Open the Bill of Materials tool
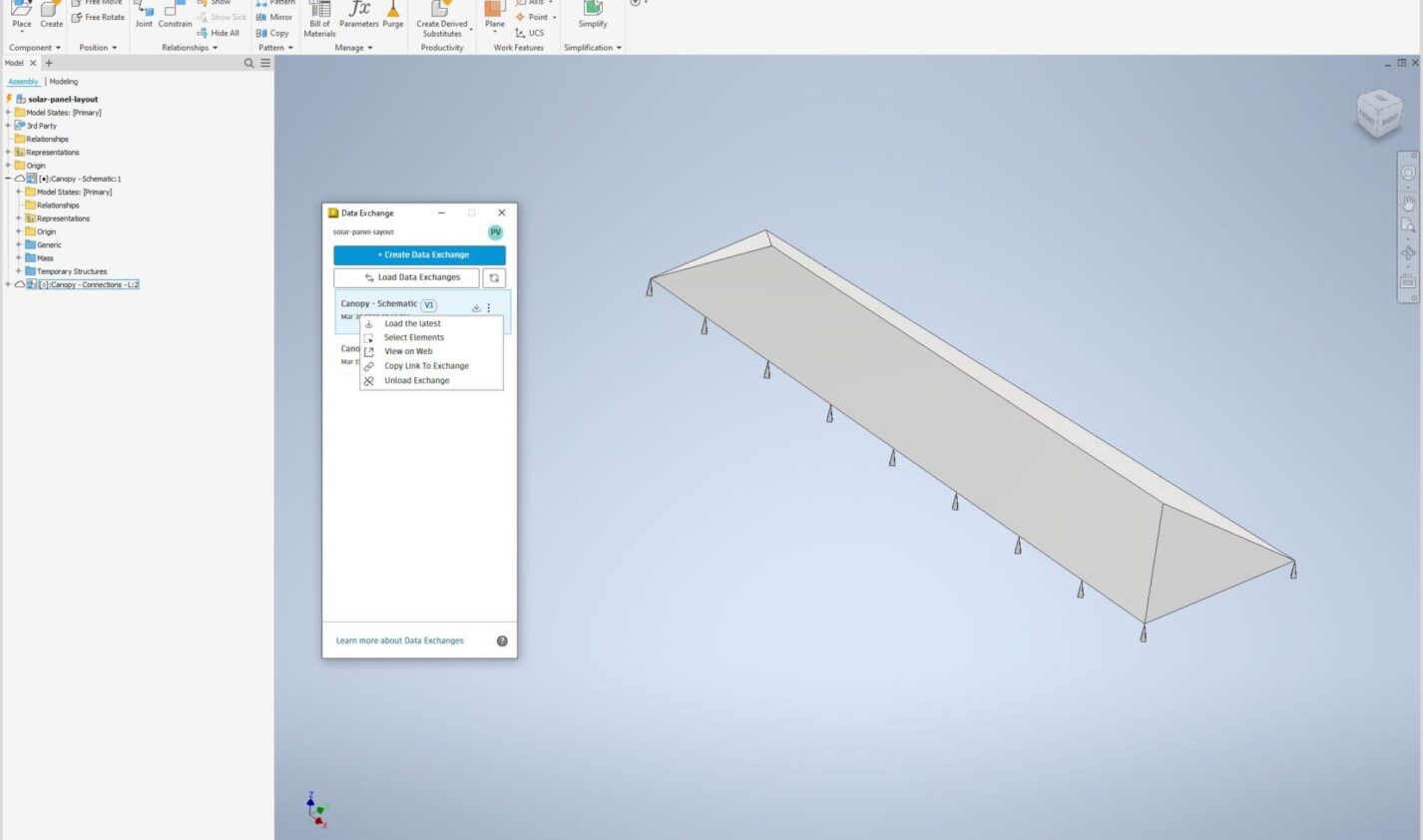Image resolution: width=1423 pixels, height=840 pixels. tap(319, 18)
